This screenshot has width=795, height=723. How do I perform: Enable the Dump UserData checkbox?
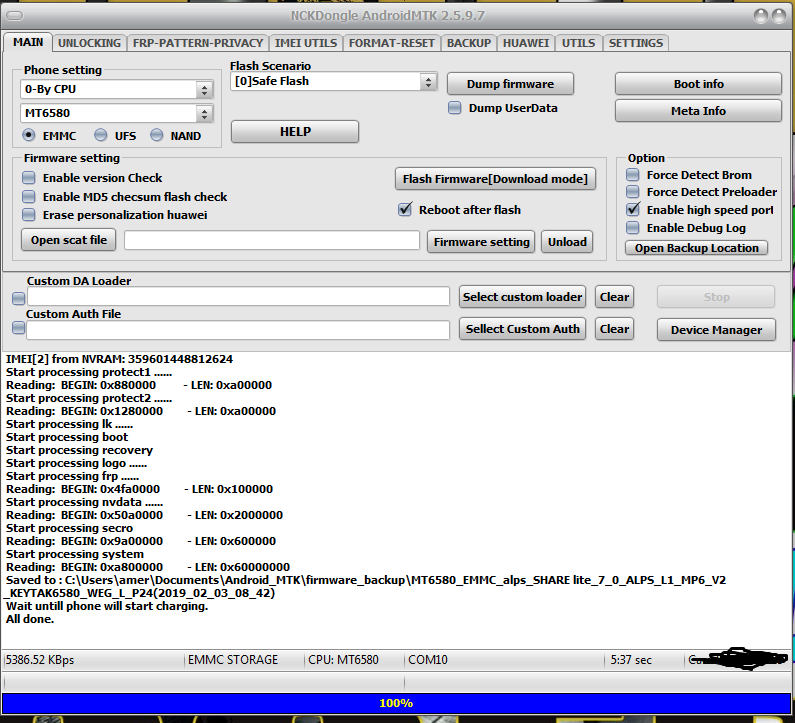point(455,108)
